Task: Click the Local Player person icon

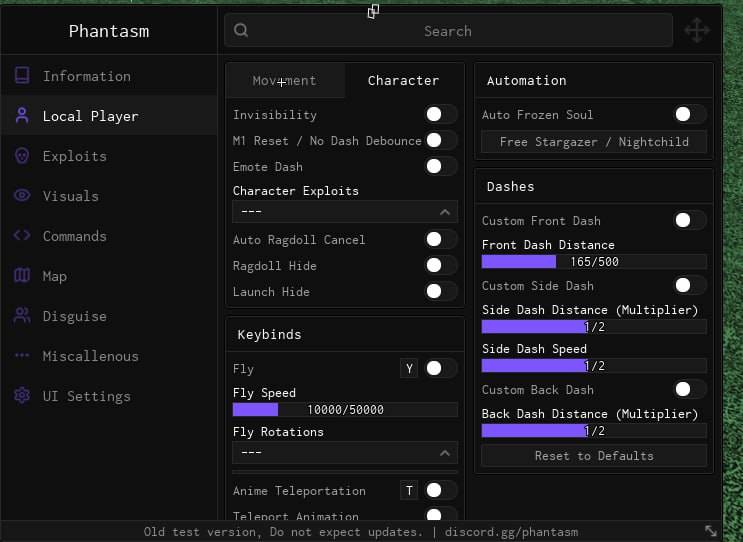Action: [22, 115]
